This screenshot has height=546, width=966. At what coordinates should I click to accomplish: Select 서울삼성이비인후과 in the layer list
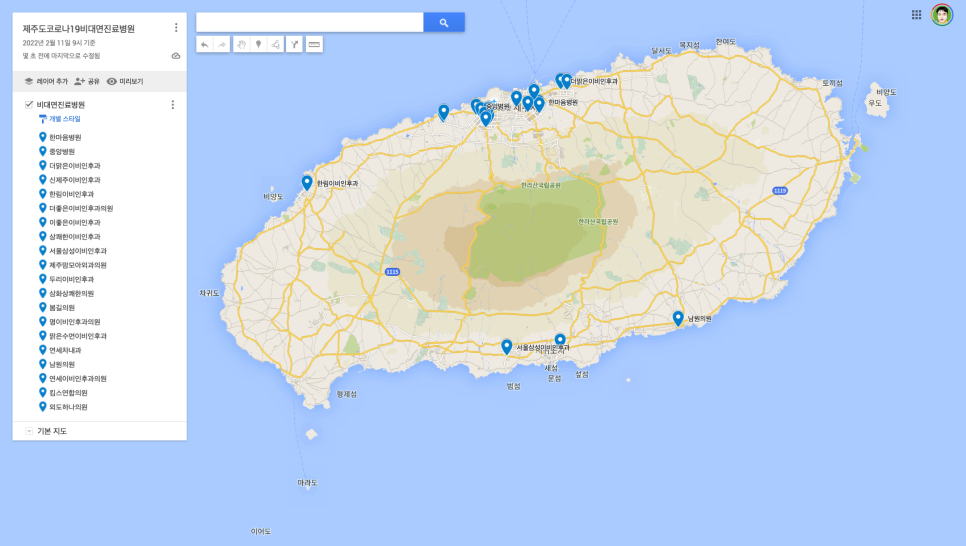point(78,251)
